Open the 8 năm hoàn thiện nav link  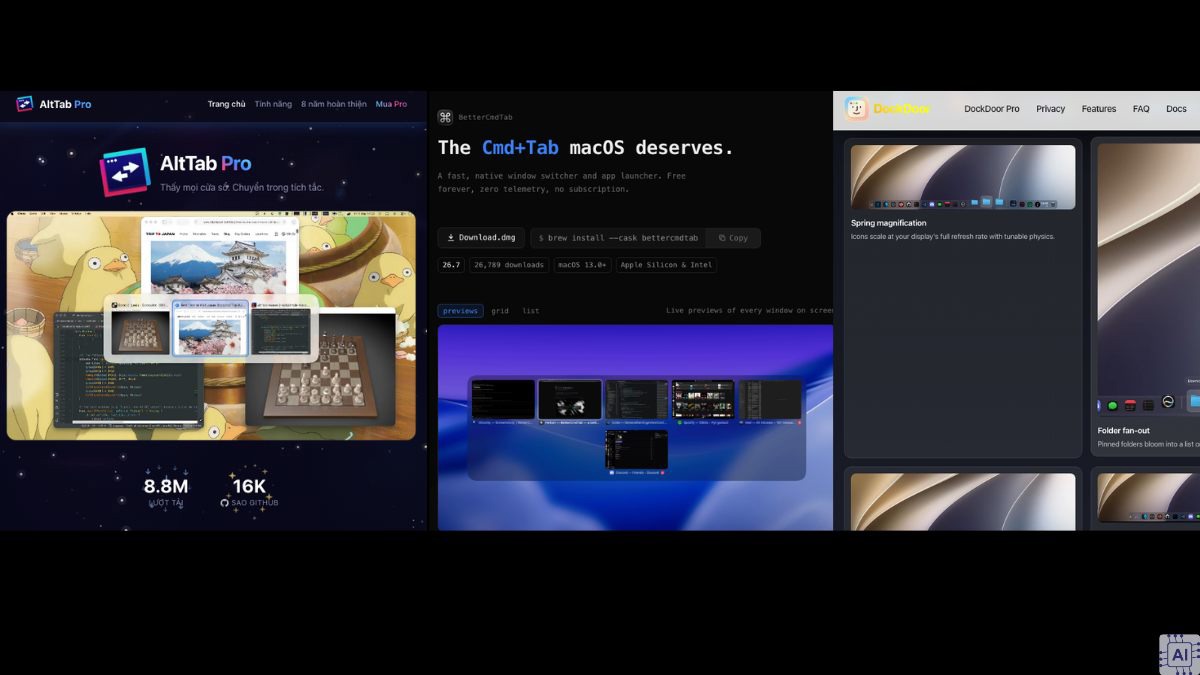(x=334, y=104)
